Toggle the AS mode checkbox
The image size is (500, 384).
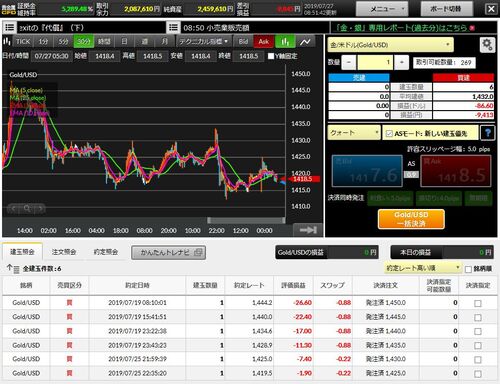389,134
